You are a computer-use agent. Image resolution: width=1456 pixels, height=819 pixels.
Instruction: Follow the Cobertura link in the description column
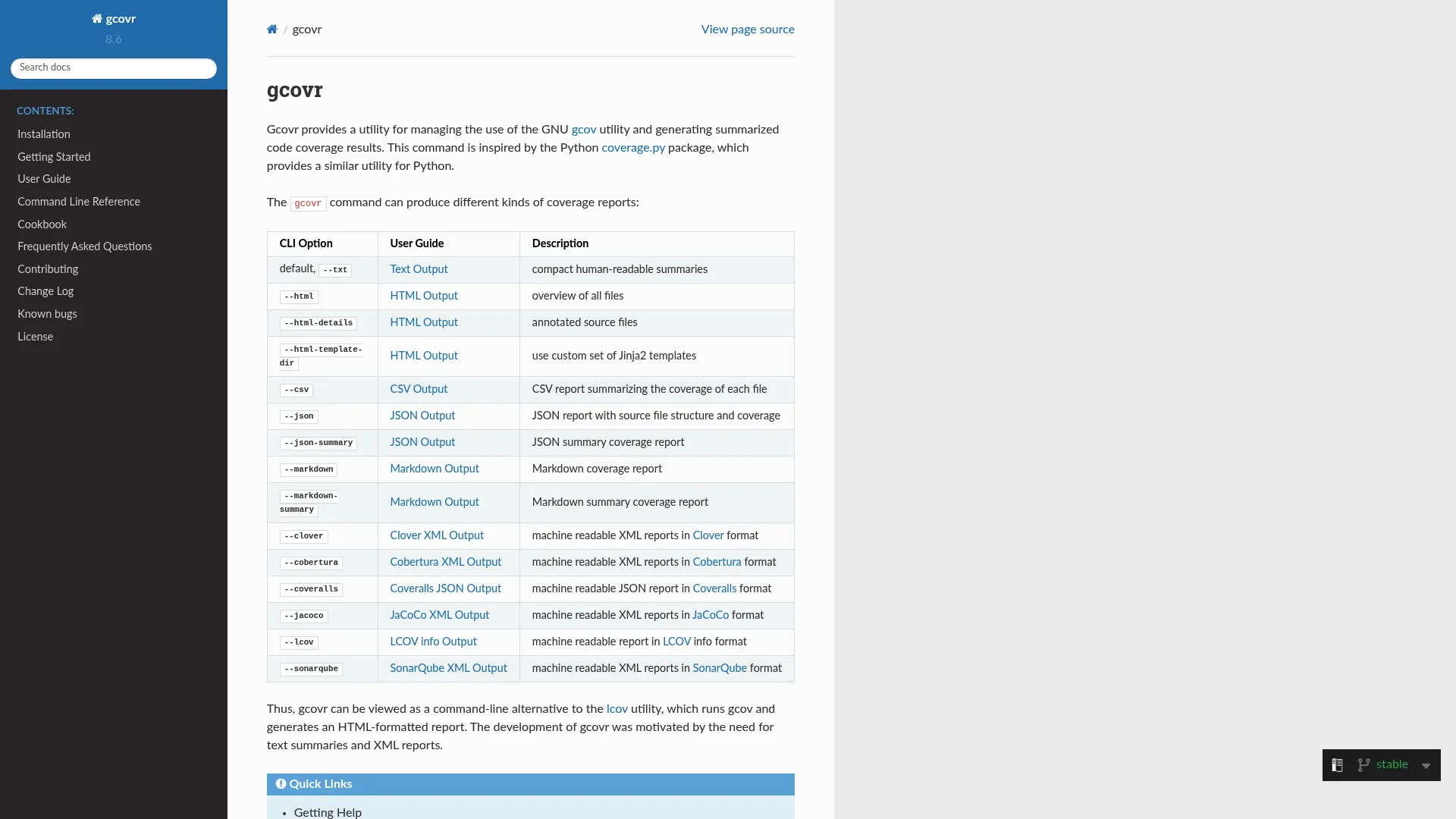[x=717, y=562]
